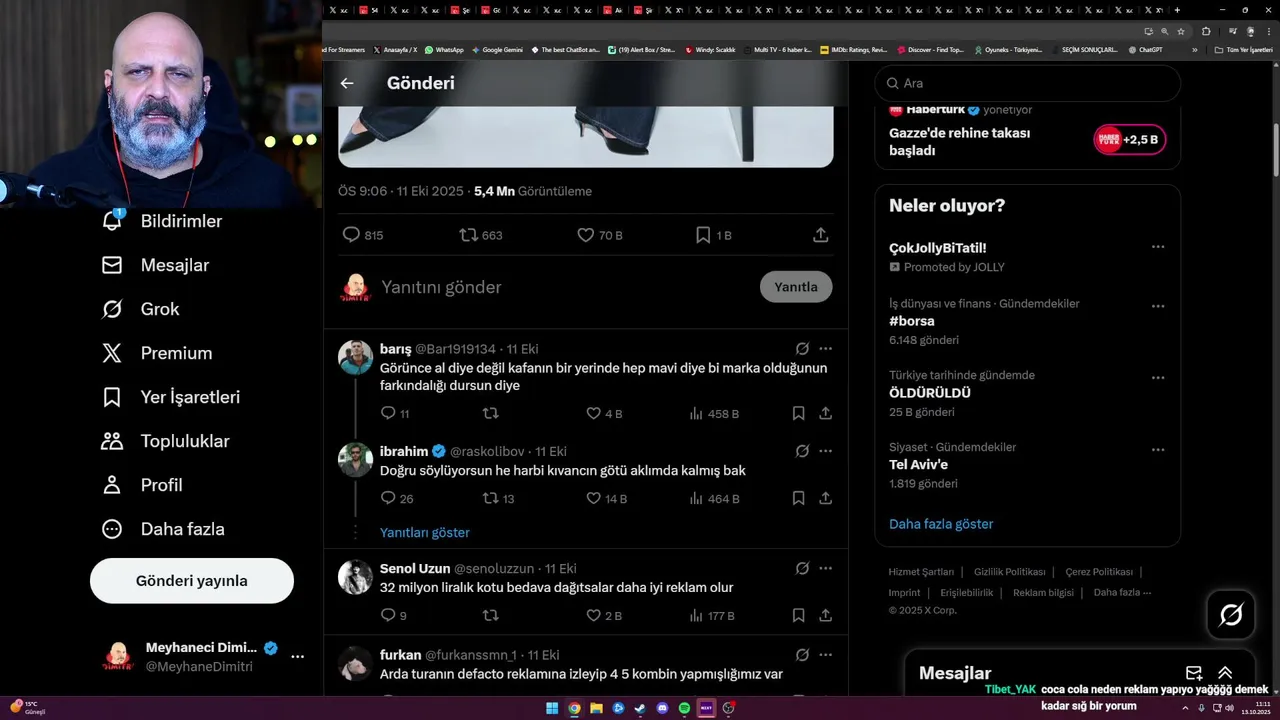Open more options on ibrahim's reply

point(826,451)
